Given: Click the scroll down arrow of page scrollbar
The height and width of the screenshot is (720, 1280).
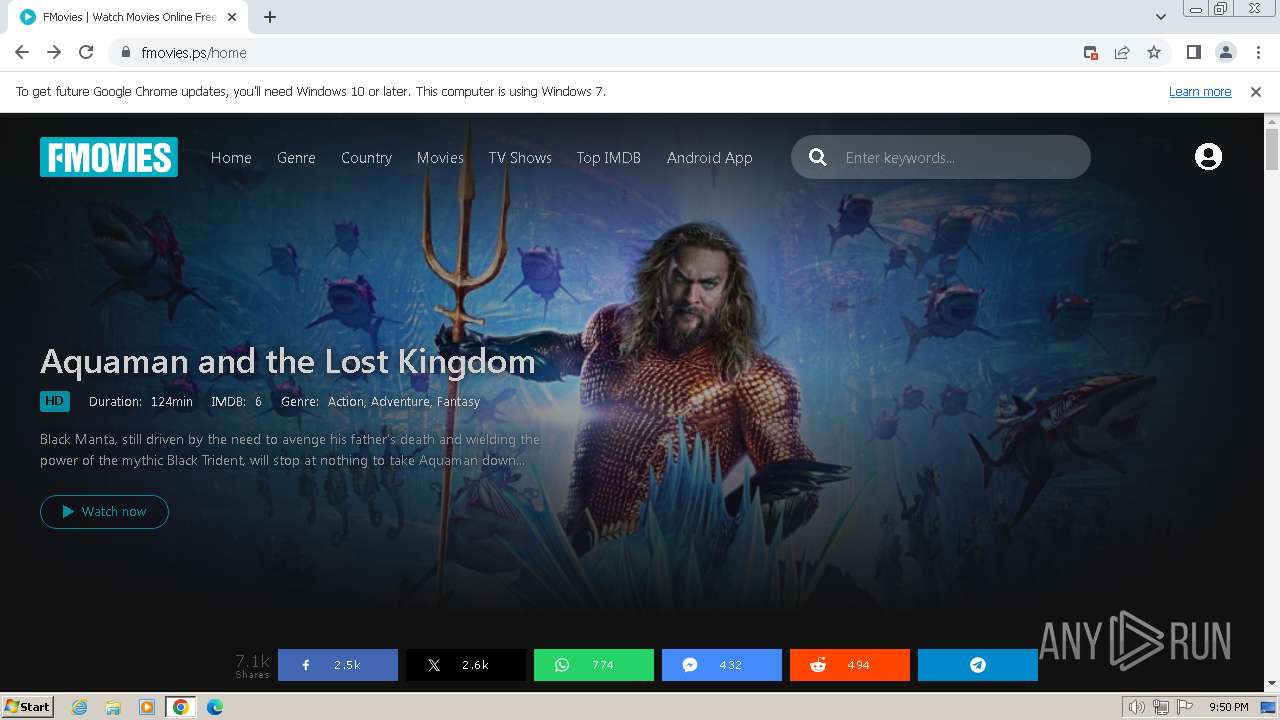Looking at the screenshot, I should click(x=1272, y=684).
